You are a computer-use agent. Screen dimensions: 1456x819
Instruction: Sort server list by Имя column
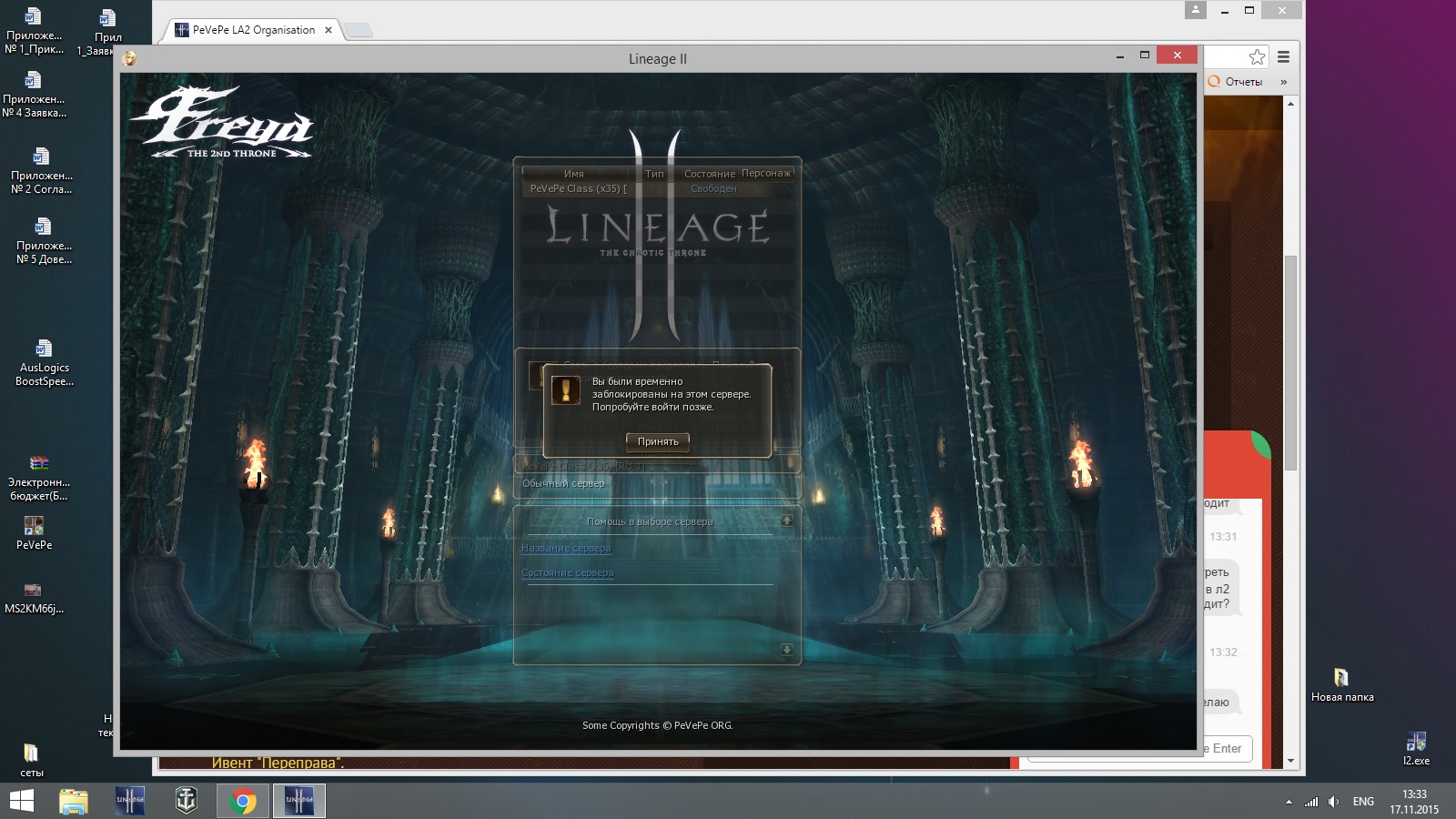click(x=574, y=173)
